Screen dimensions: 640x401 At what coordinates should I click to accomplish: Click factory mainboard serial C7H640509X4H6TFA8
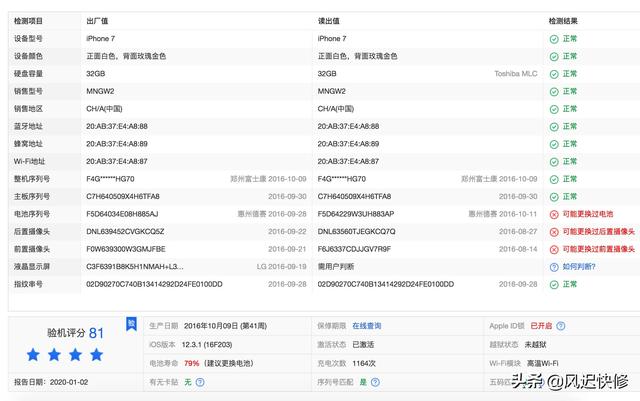tap(123, 196)
